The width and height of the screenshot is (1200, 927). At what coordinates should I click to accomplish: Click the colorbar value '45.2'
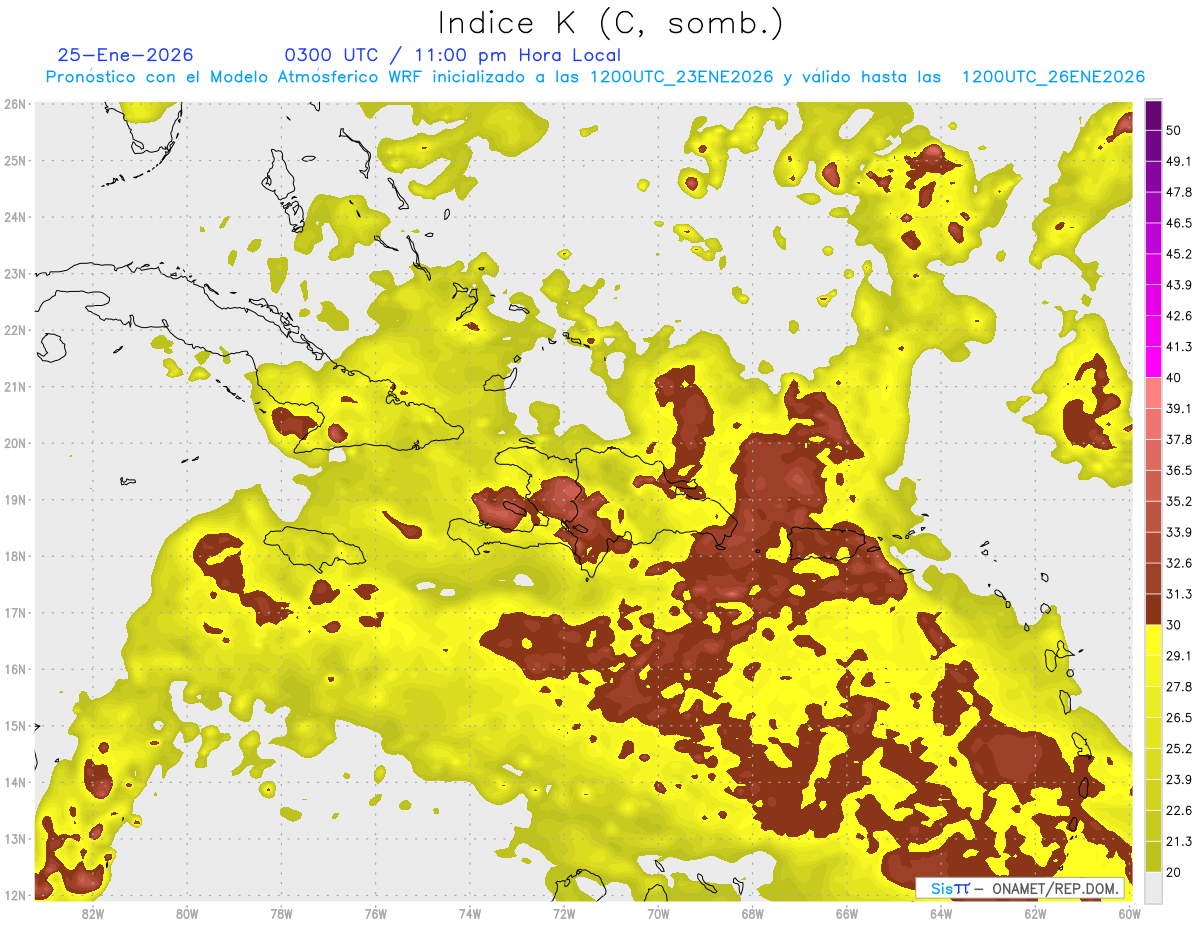1178,254
